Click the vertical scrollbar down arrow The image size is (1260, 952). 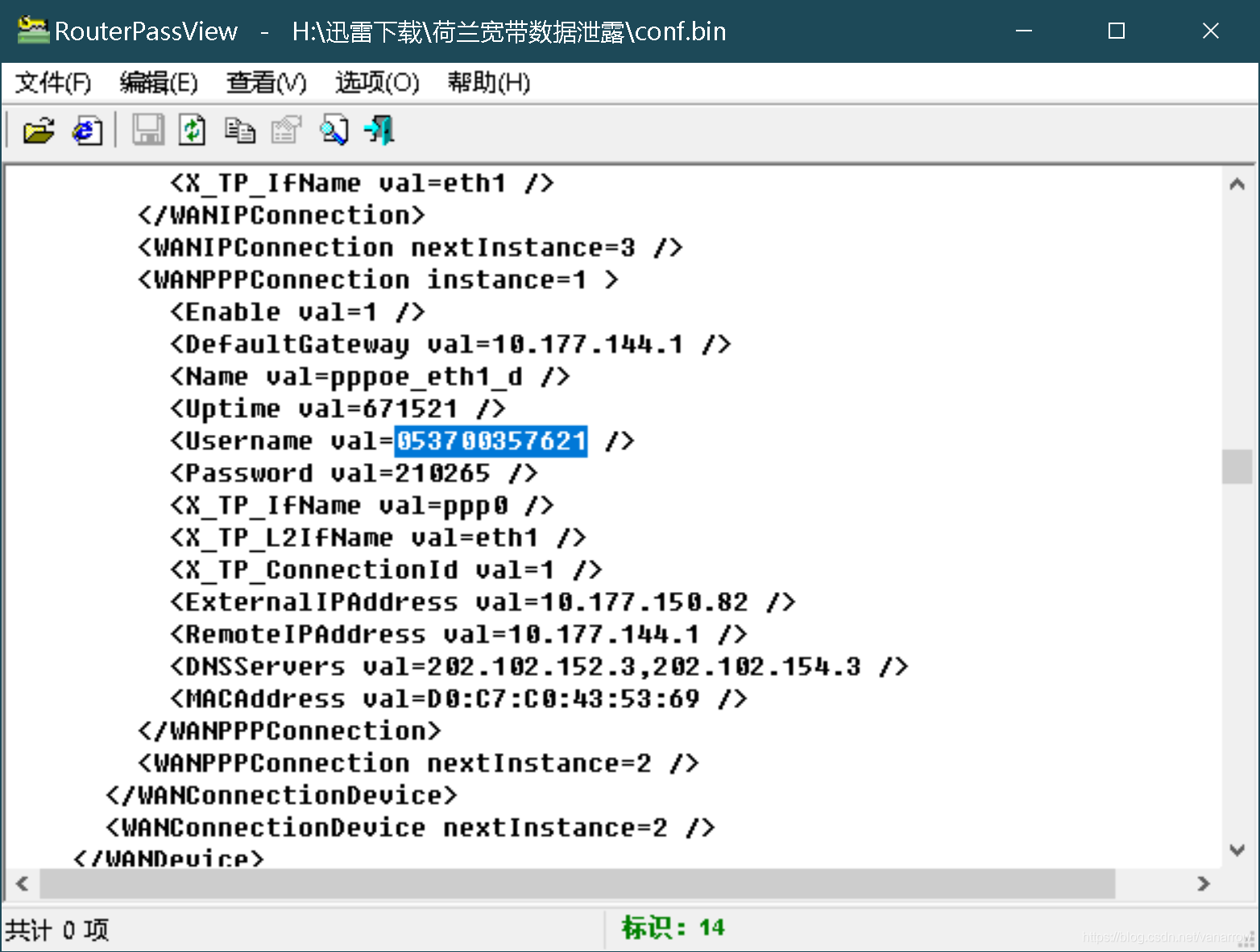[x=1237, y=850]
